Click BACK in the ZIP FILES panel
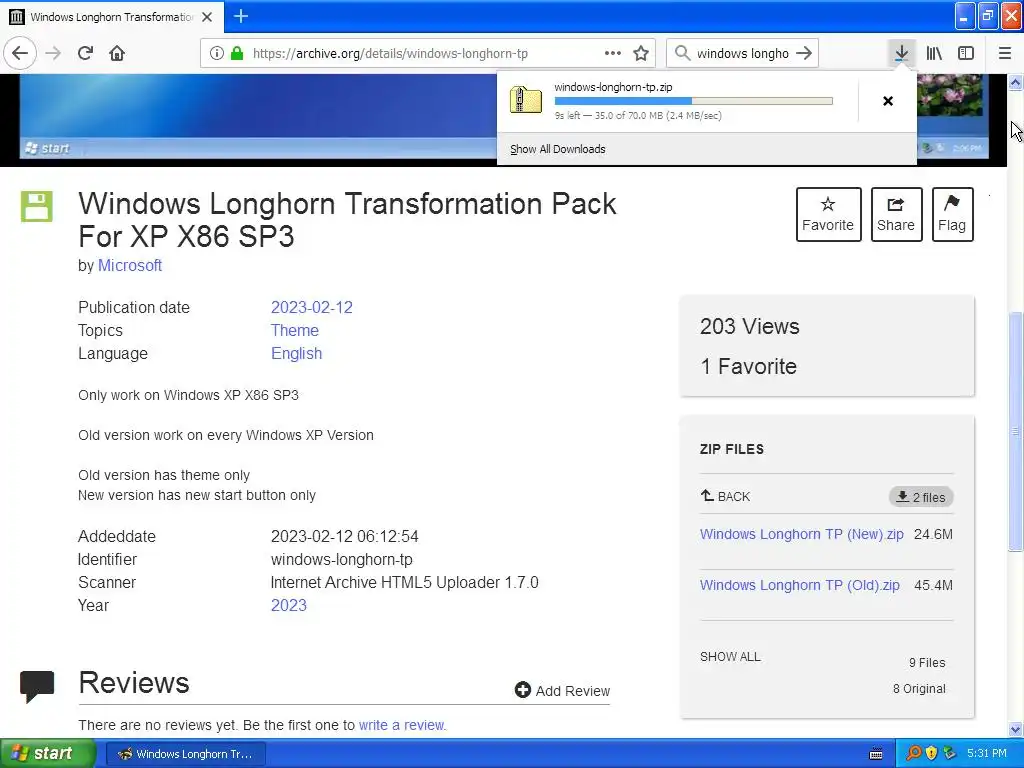The width and height of the screenshot is (1024, 768). (x=725, y=496)
